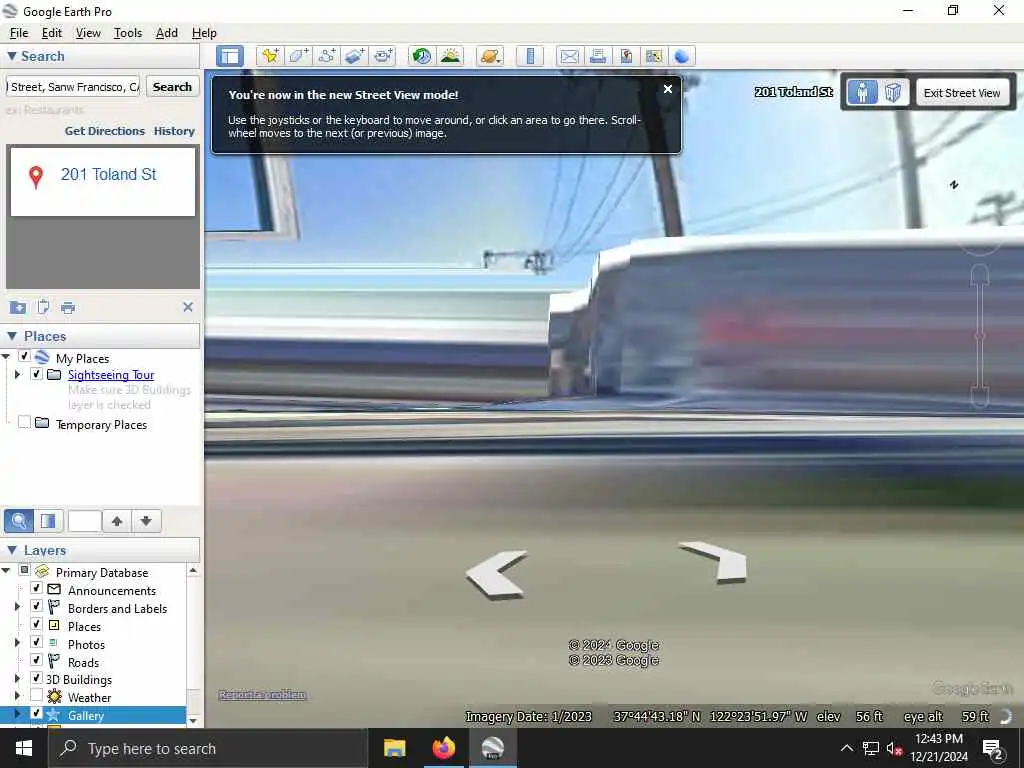The height and width of the screenshot is (768, 1024).
Task: Switch planets with the Saturn icon
Action: pos(490,56)
